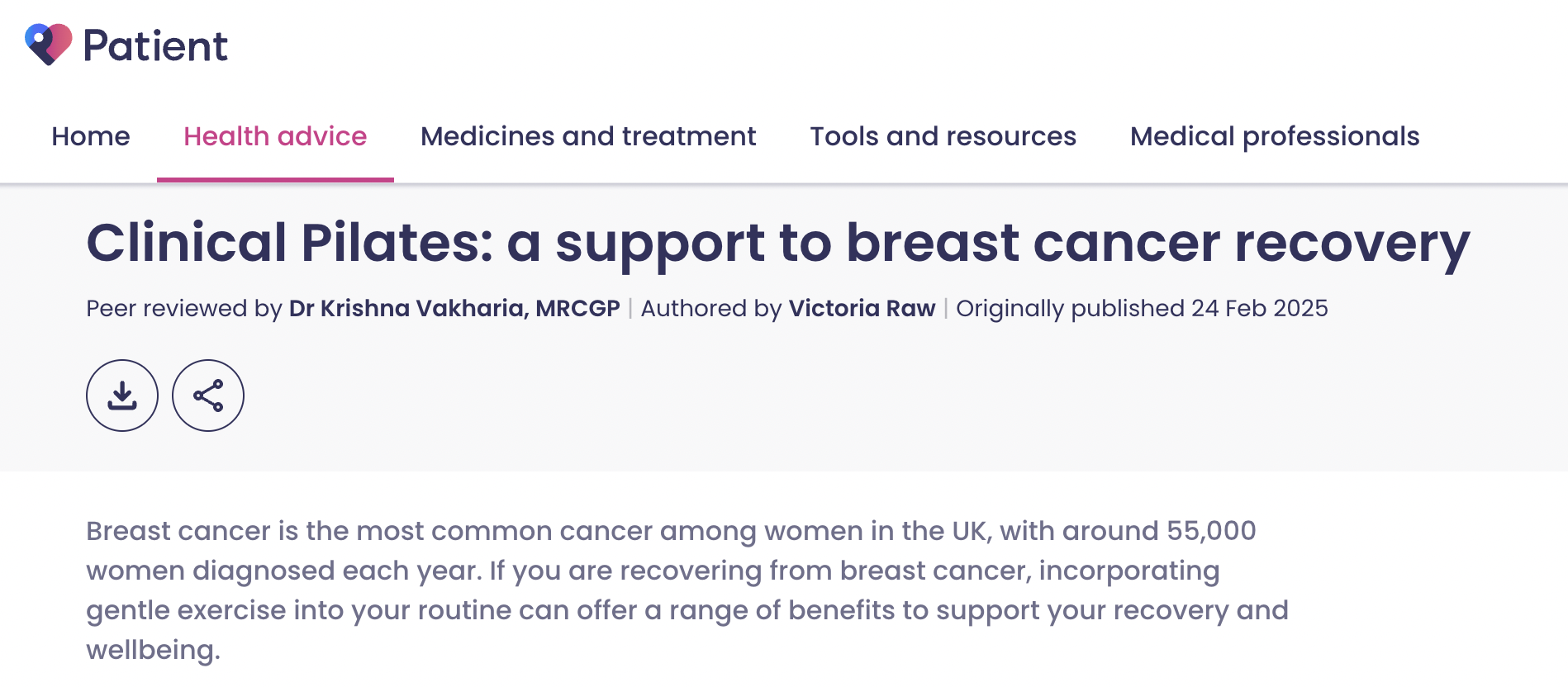The height and width of the screenshot is (687, 1568).
Task: Download the article using the download icon
Action: (x=122, y=396)
